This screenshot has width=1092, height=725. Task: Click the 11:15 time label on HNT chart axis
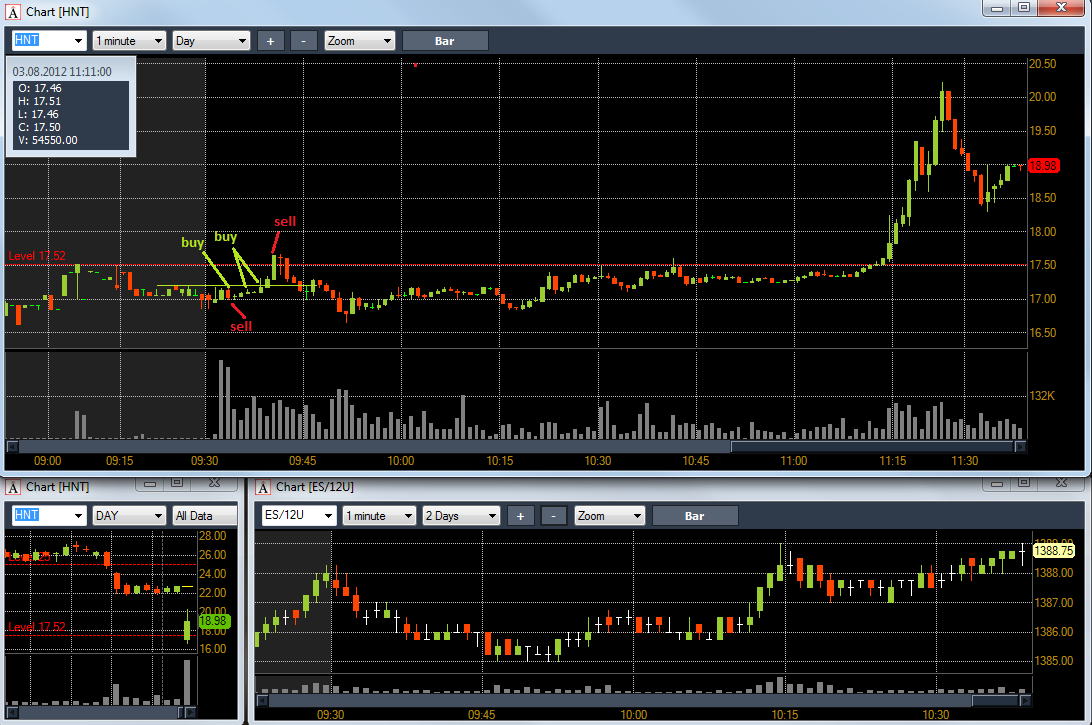pos(892,460)
